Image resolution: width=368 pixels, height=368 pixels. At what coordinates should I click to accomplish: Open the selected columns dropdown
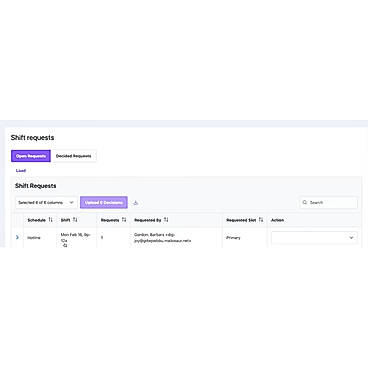(x=46, y=202)
